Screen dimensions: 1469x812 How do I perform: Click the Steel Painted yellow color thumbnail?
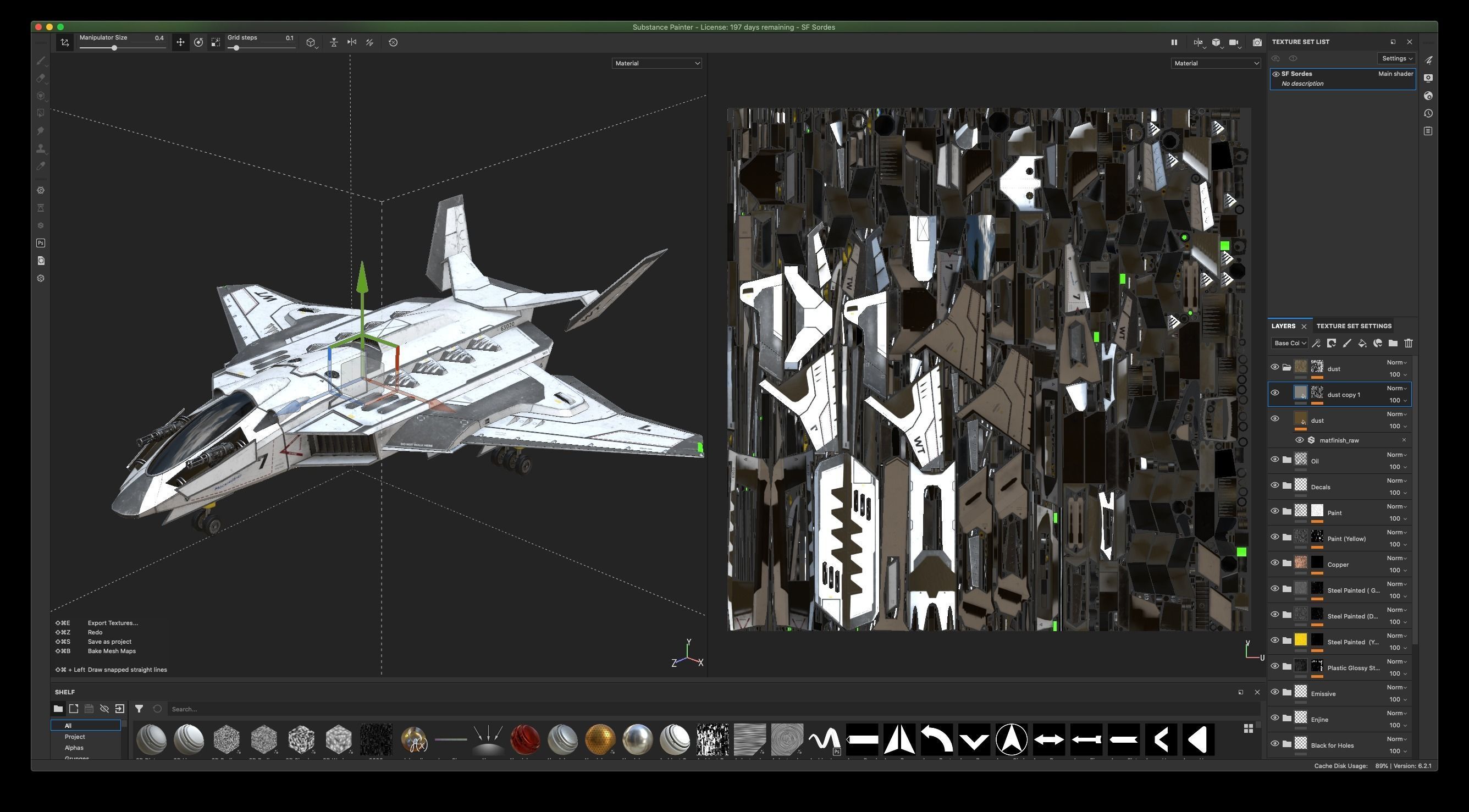click(x=1301, y=640)
